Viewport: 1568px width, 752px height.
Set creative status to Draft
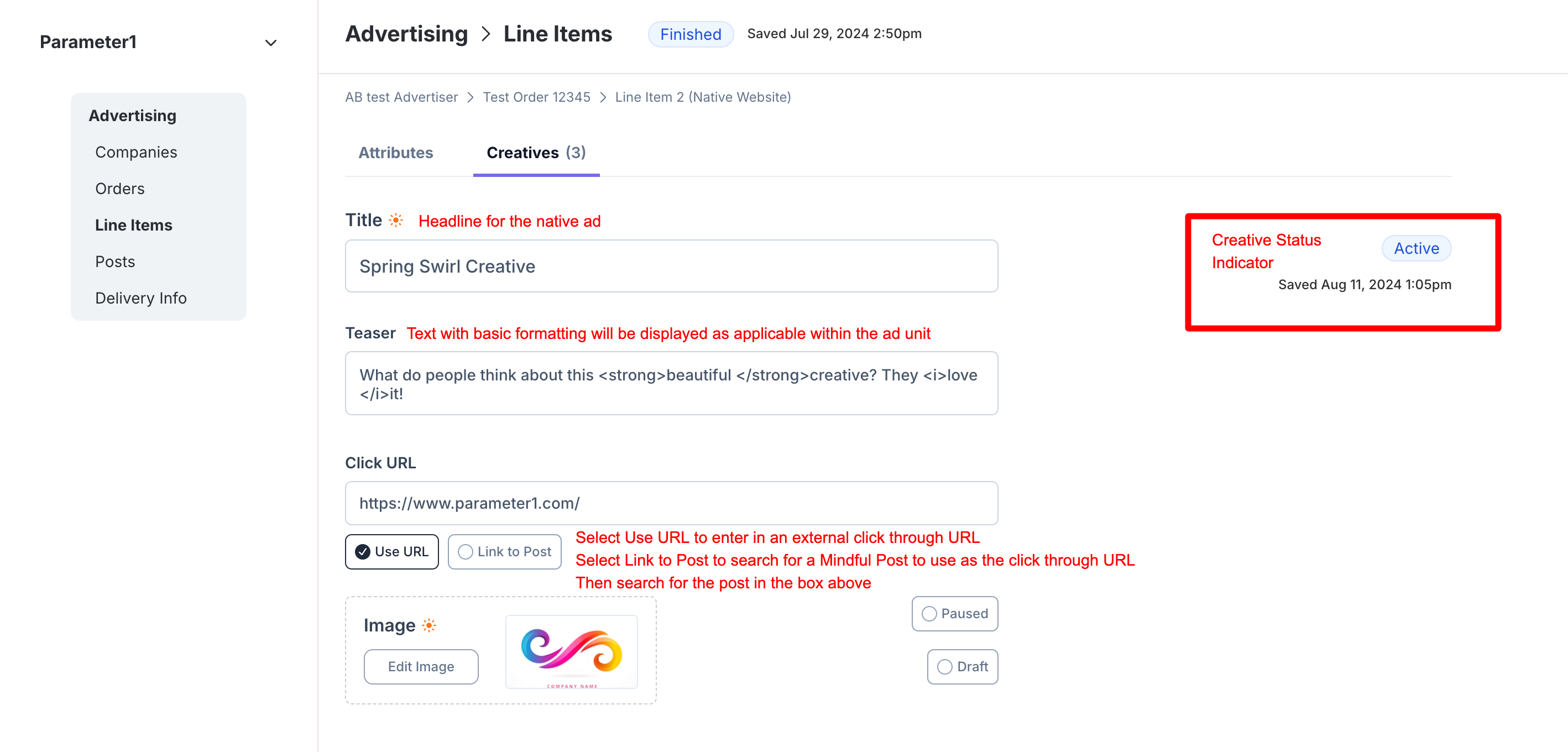point(961,667)
